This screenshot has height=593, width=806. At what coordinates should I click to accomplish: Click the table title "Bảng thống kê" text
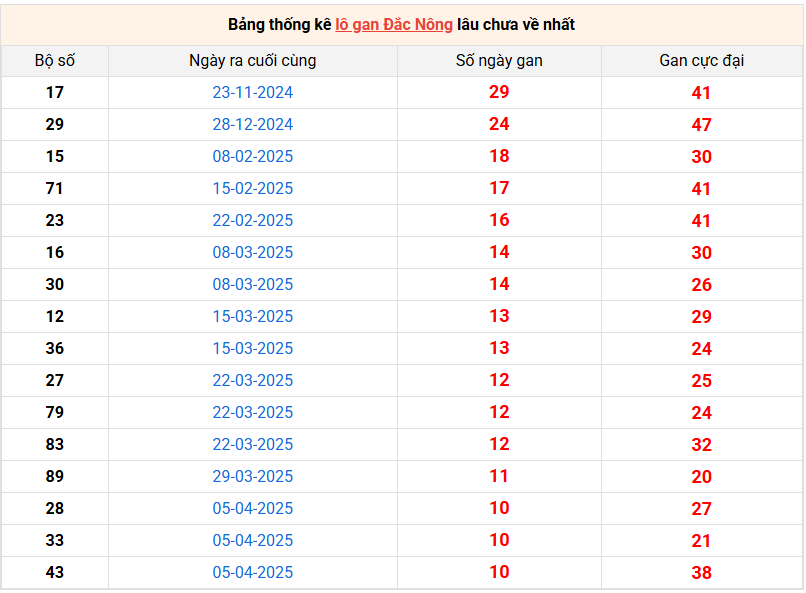[x=279, y=25]
